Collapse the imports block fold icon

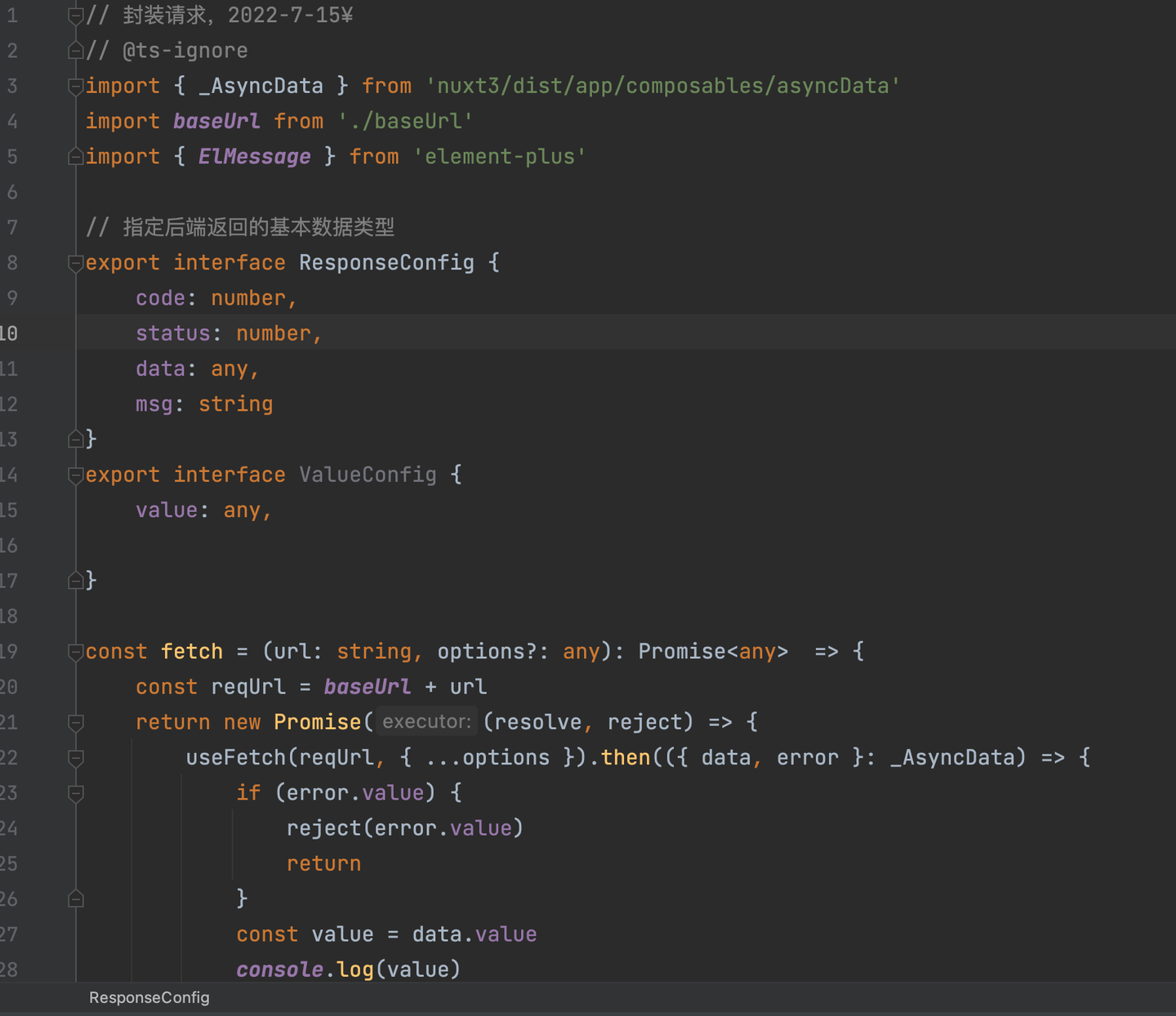[x=75, y=85]
